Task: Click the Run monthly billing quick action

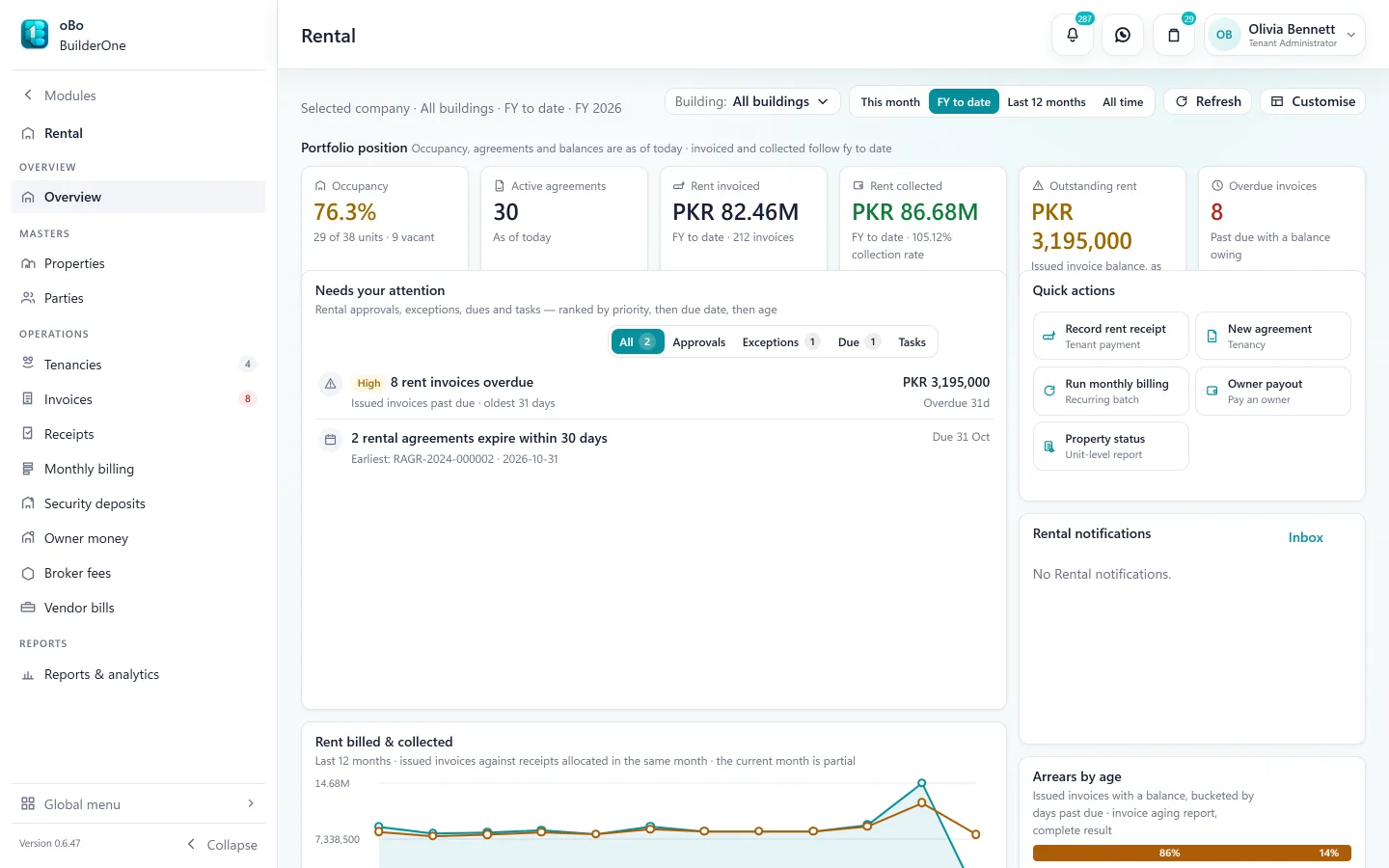Action: [x=1110, y=391]
